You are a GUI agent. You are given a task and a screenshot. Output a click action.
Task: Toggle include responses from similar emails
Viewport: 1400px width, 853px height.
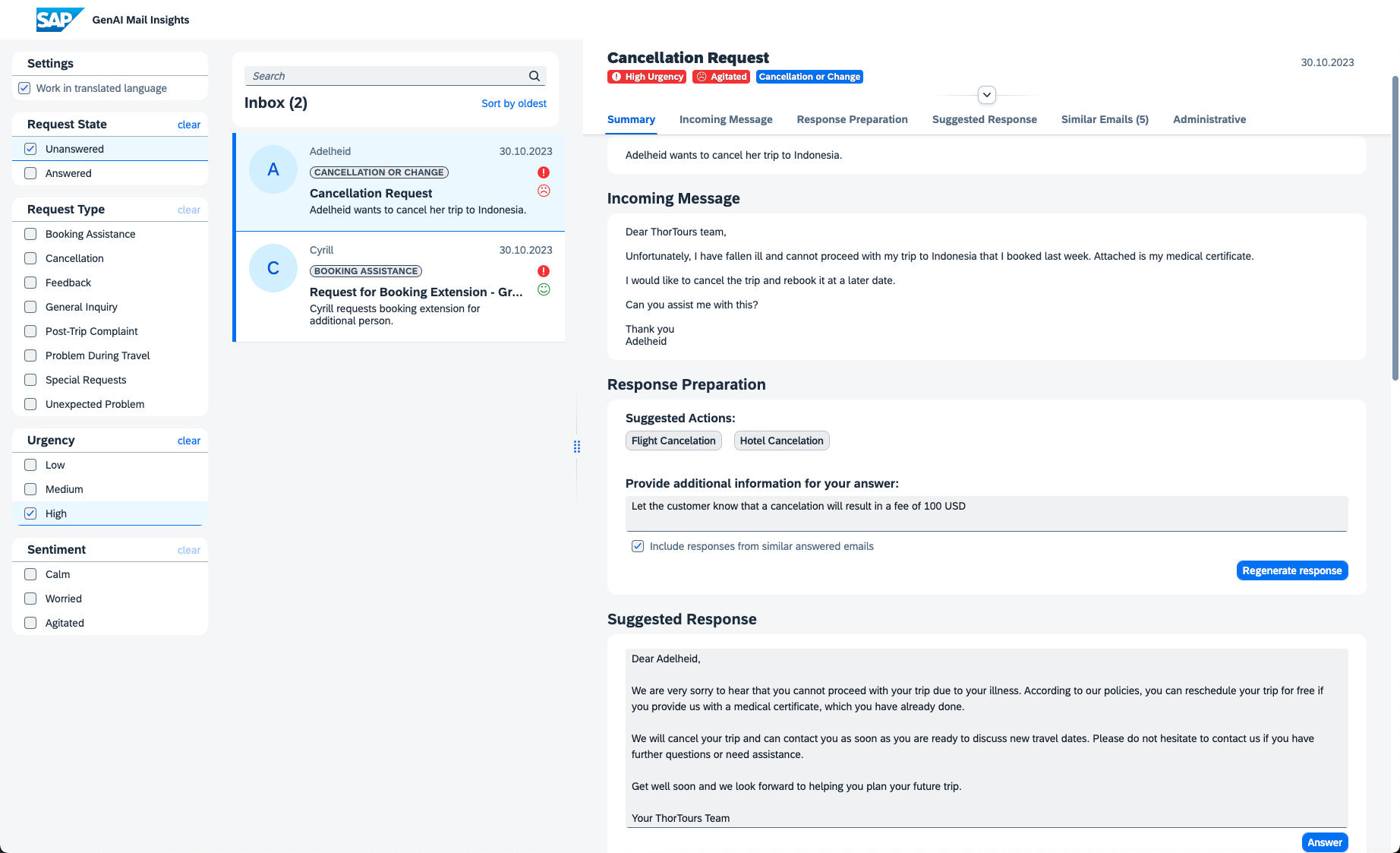pyautogui.click(x=638, y=546)
